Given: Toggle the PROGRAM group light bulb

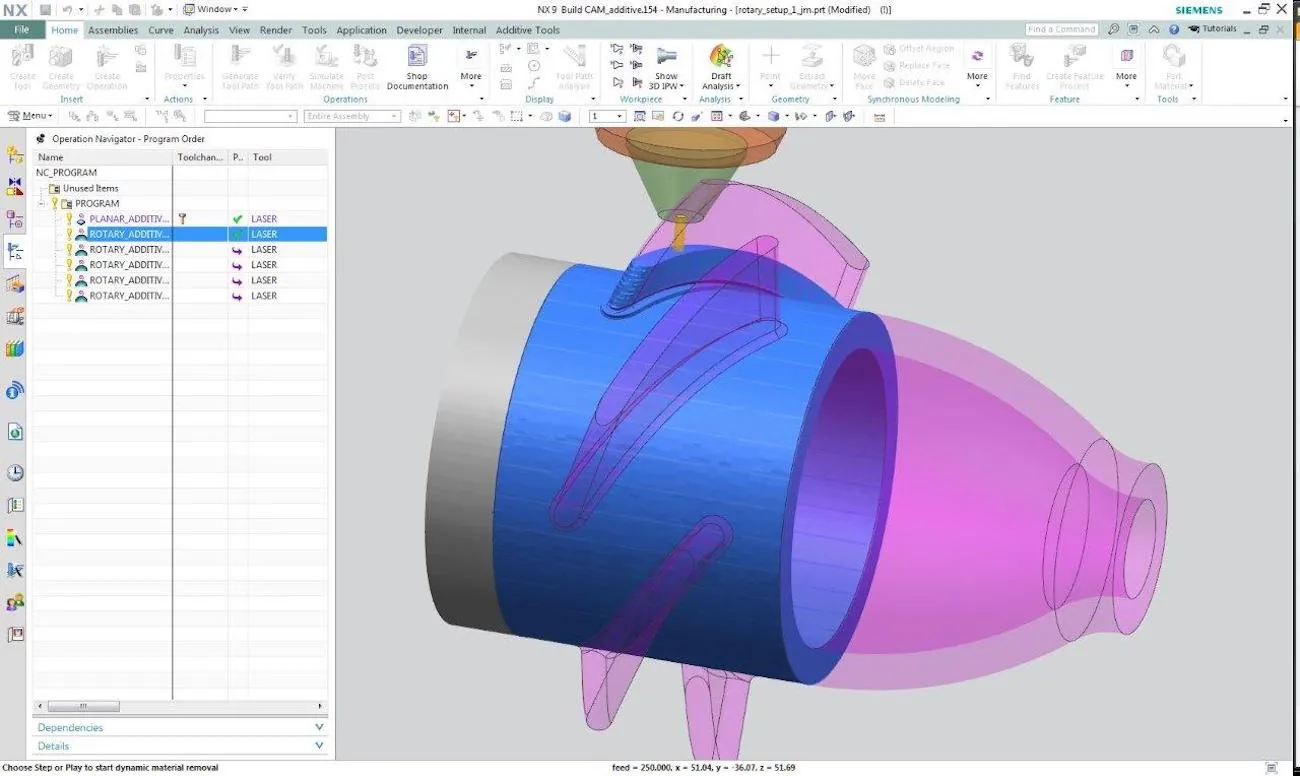Looking at the screenshot, I should [55, 203].
